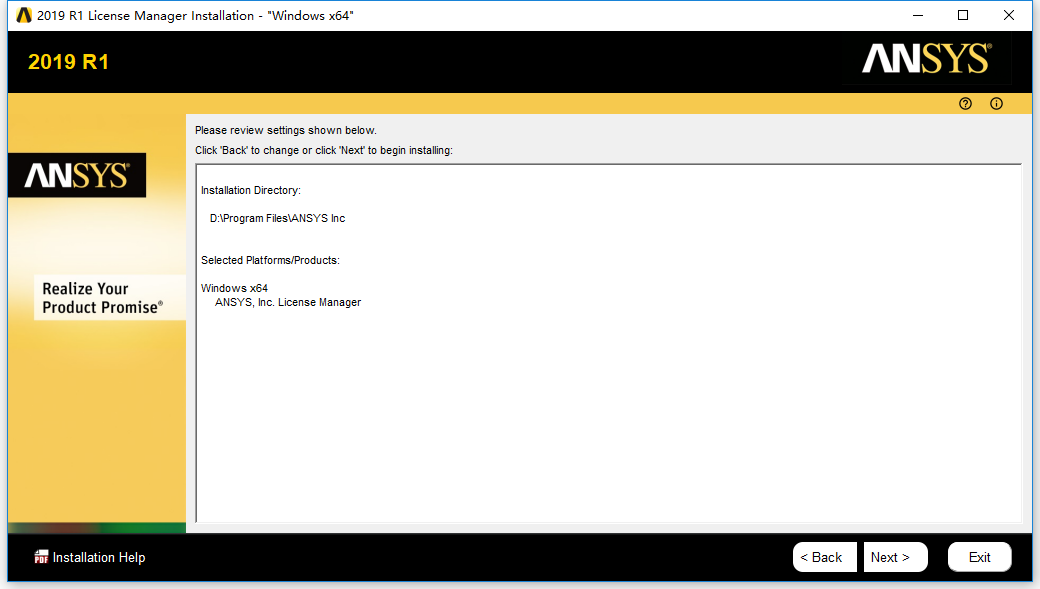Select the 'D:\Program Files\ANSYS Inc' path text
The height and width of the screenshot is (589, 1040).
click(277, 218)
